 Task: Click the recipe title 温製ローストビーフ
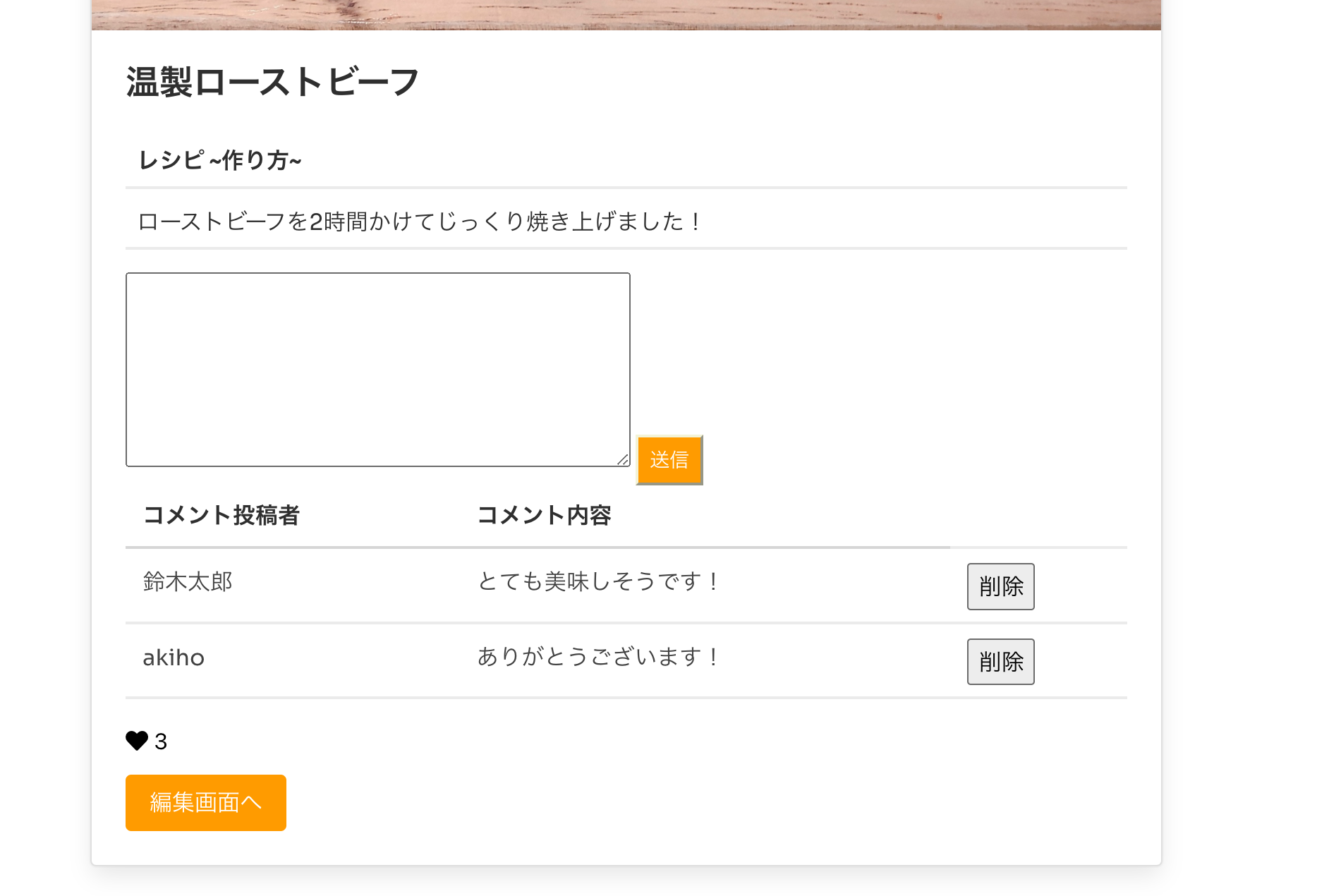(272, 80)
